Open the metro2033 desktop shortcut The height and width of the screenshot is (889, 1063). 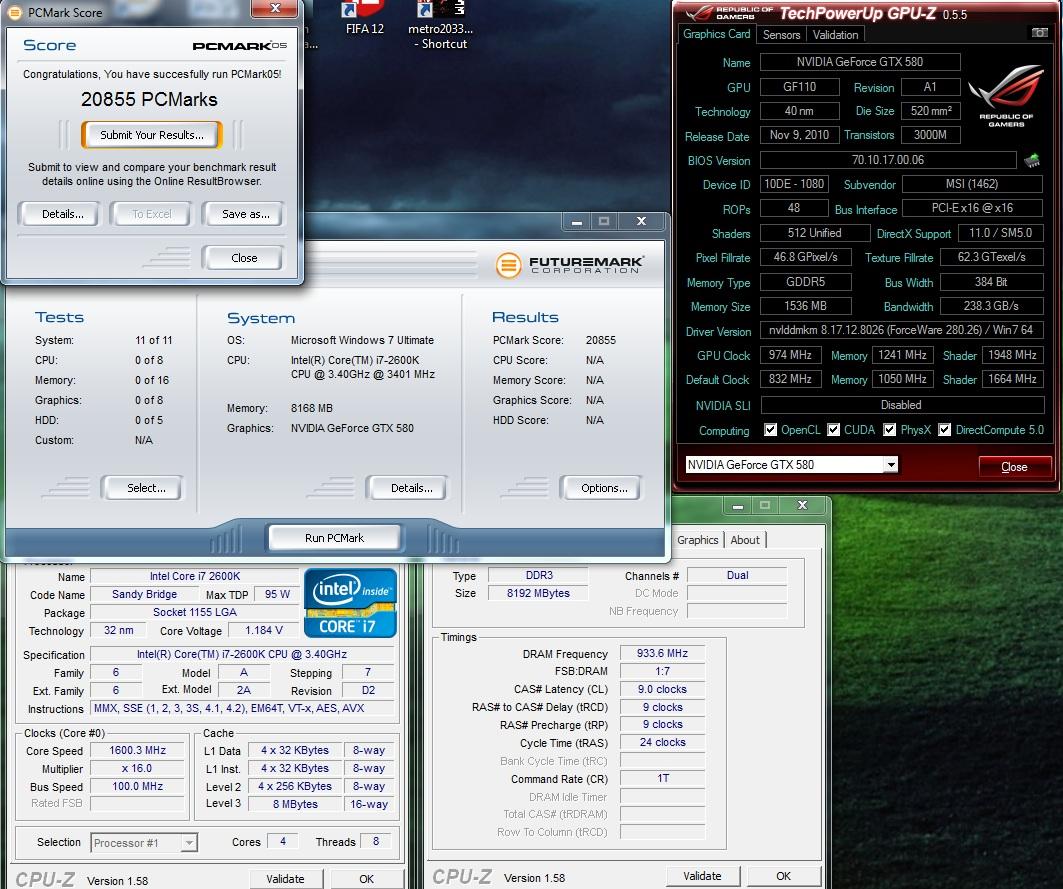click(441, 26)
